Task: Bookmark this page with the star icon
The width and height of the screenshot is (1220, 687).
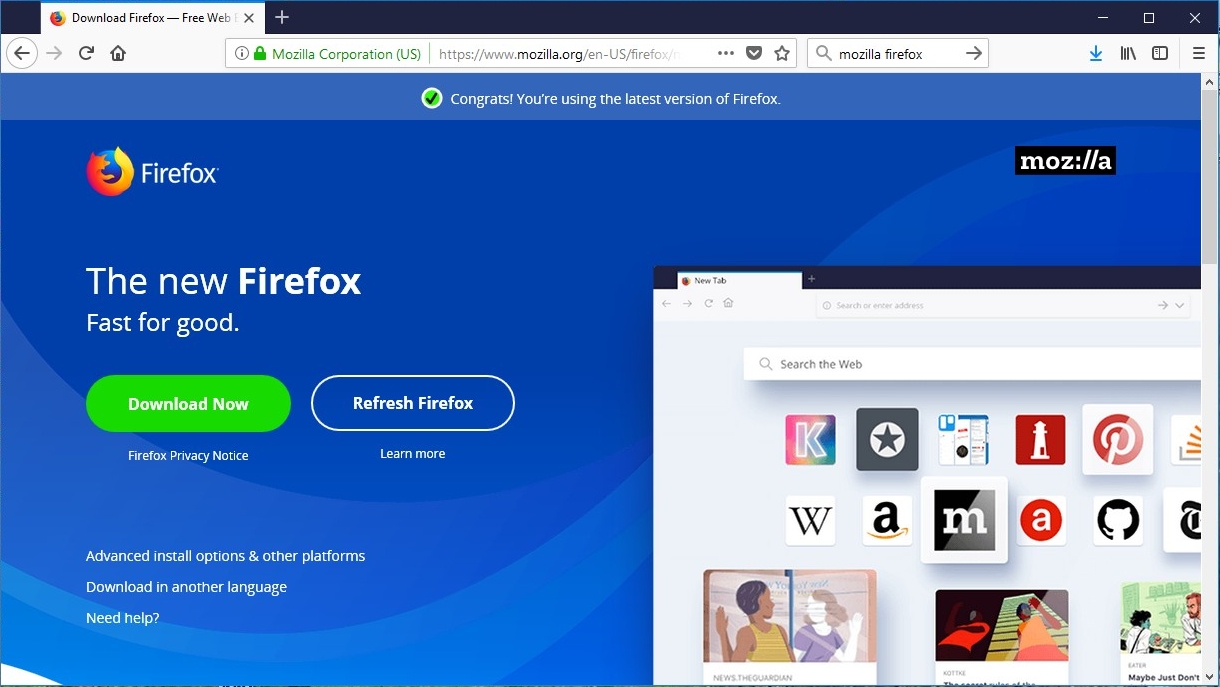Action: (782, 54)
